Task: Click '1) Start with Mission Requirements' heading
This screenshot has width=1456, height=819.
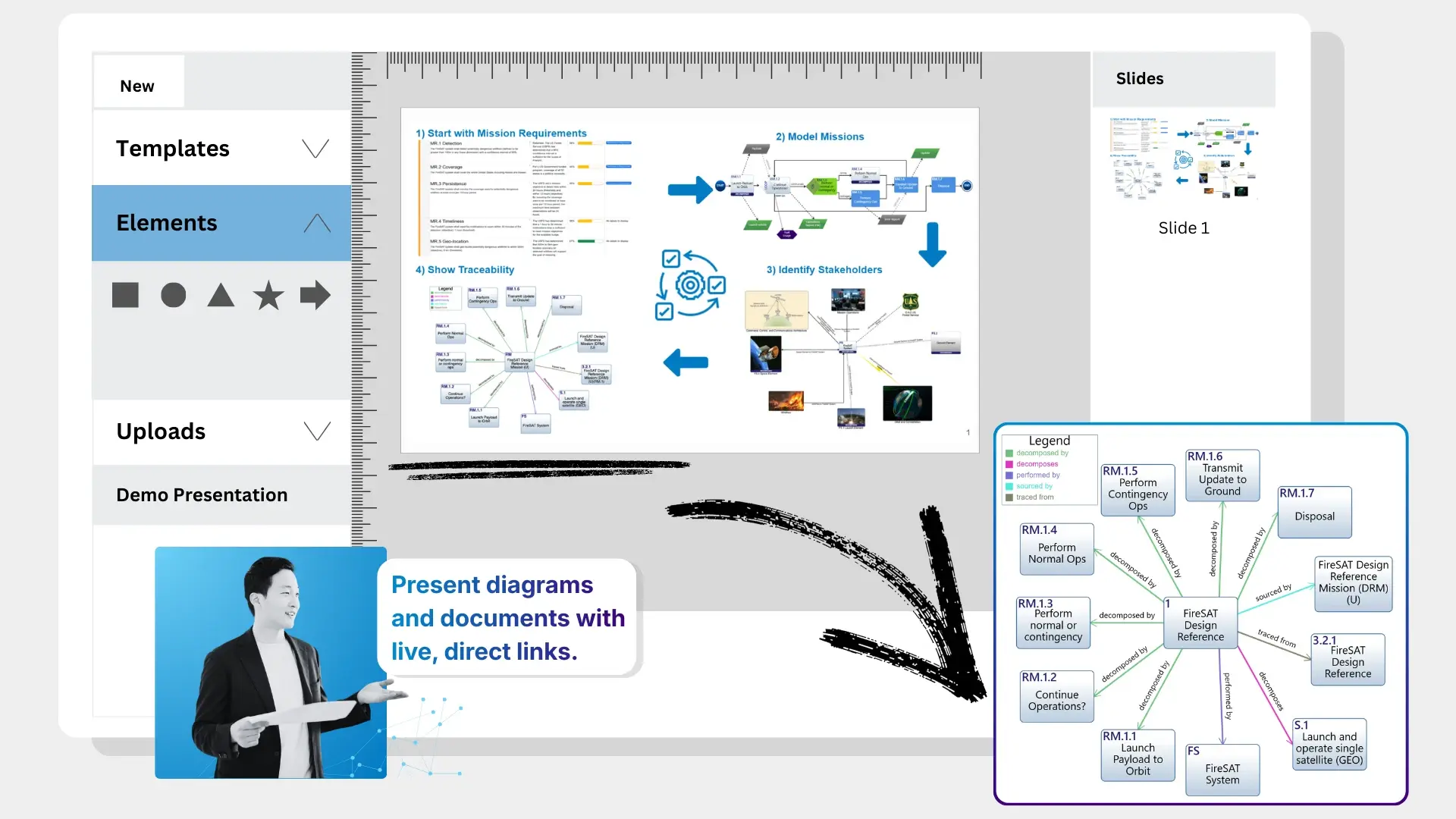Action: tap(501, 133)
